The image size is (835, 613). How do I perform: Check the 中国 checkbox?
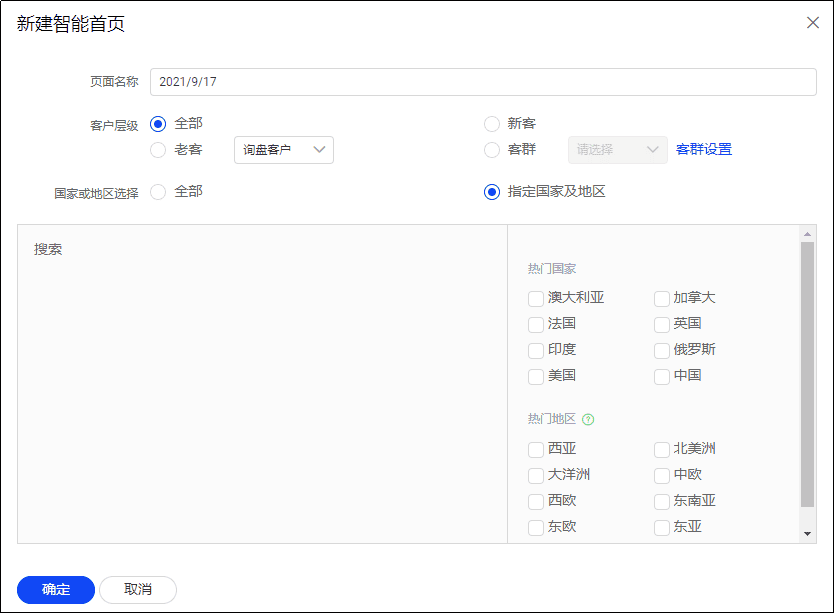[661, 376]
